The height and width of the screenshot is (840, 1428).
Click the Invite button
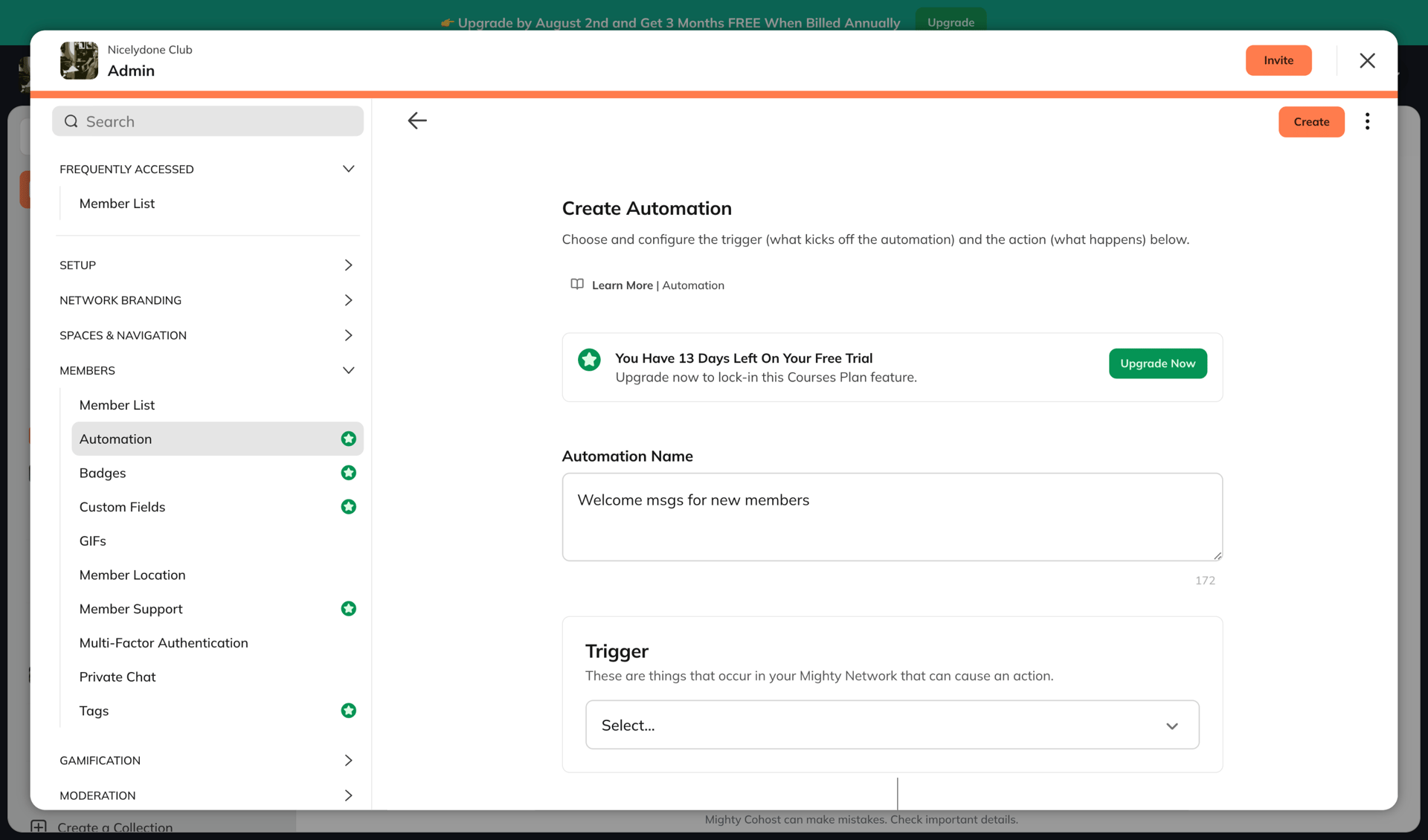[1279, 60]
